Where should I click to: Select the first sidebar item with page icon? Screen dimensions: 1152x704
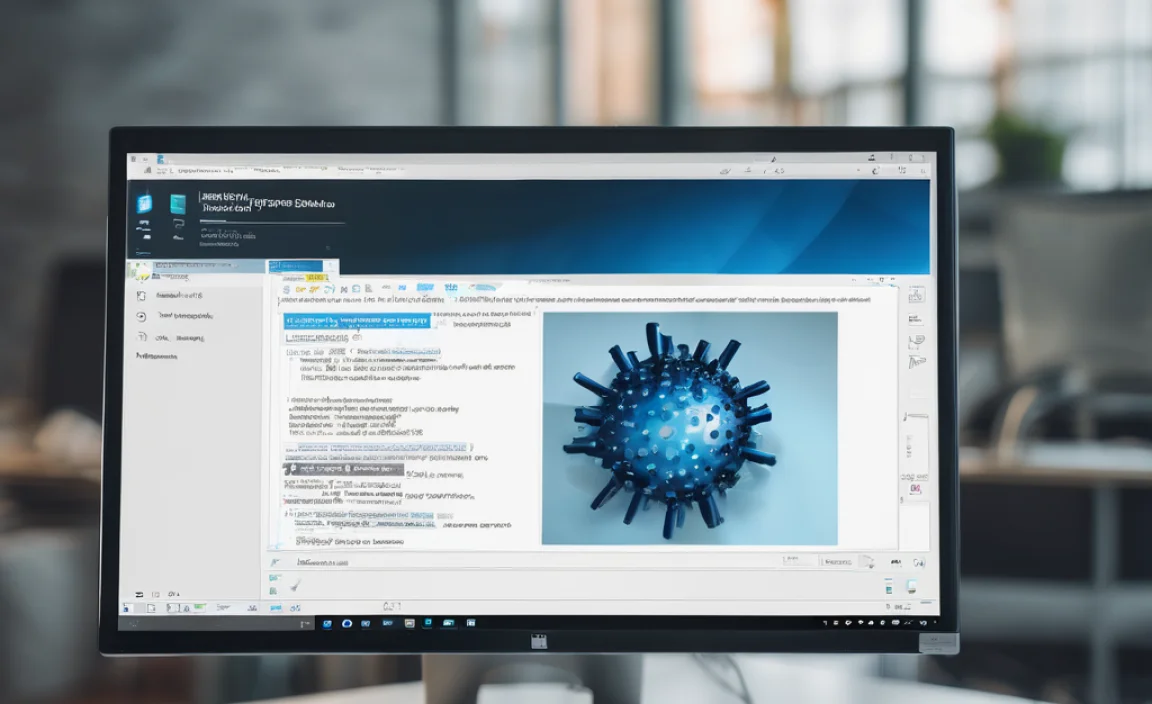click(x=141, y=296)
